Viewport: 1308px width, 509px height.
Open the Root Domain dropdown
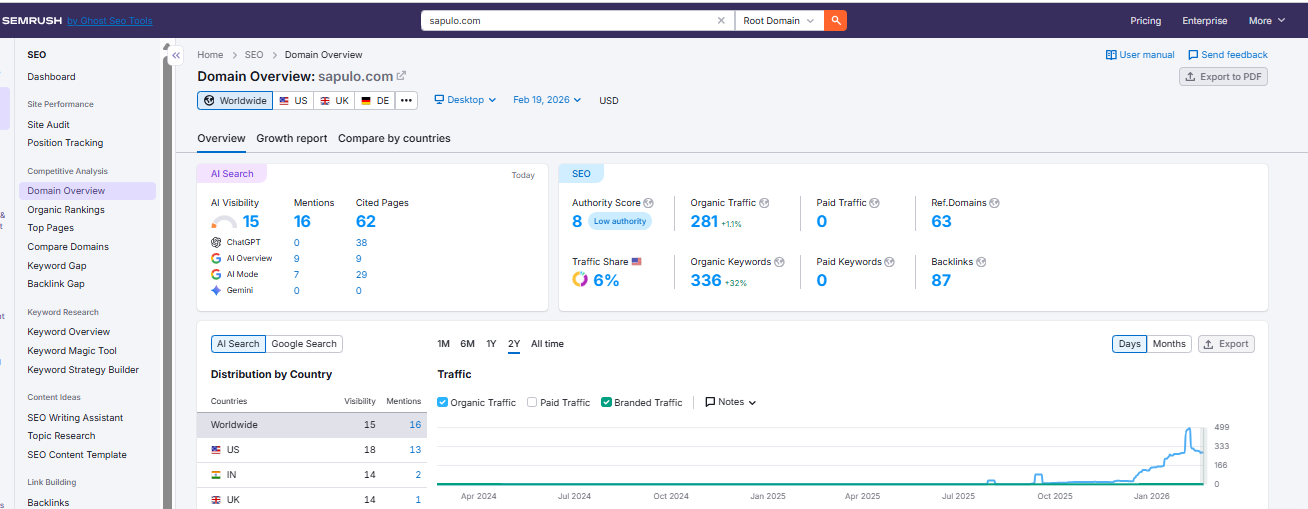[x=779, y=20]
